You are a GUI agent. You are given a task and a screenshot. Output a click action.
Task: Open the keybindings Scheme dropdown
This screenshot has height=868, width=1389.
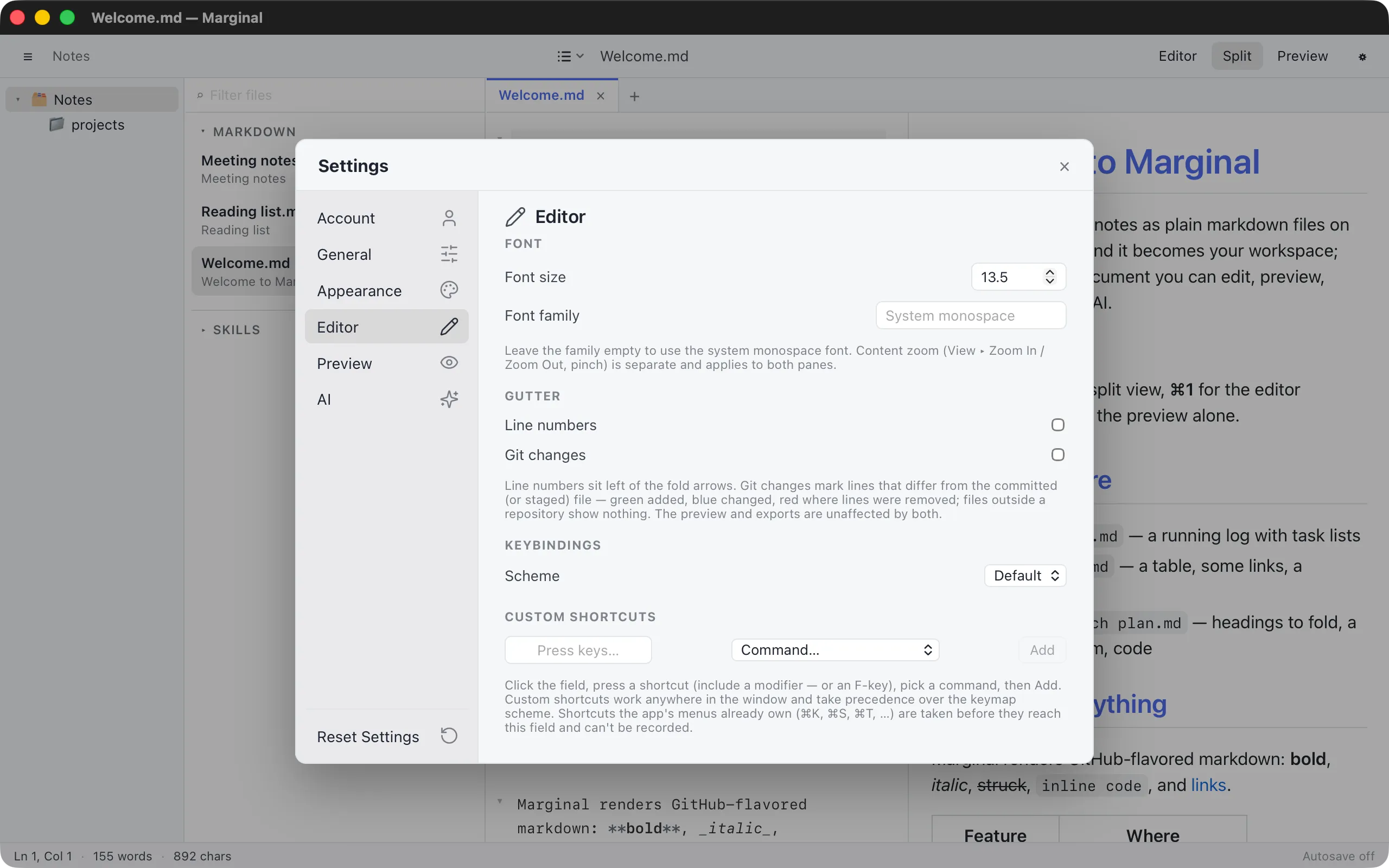(x=1025, y=575)
